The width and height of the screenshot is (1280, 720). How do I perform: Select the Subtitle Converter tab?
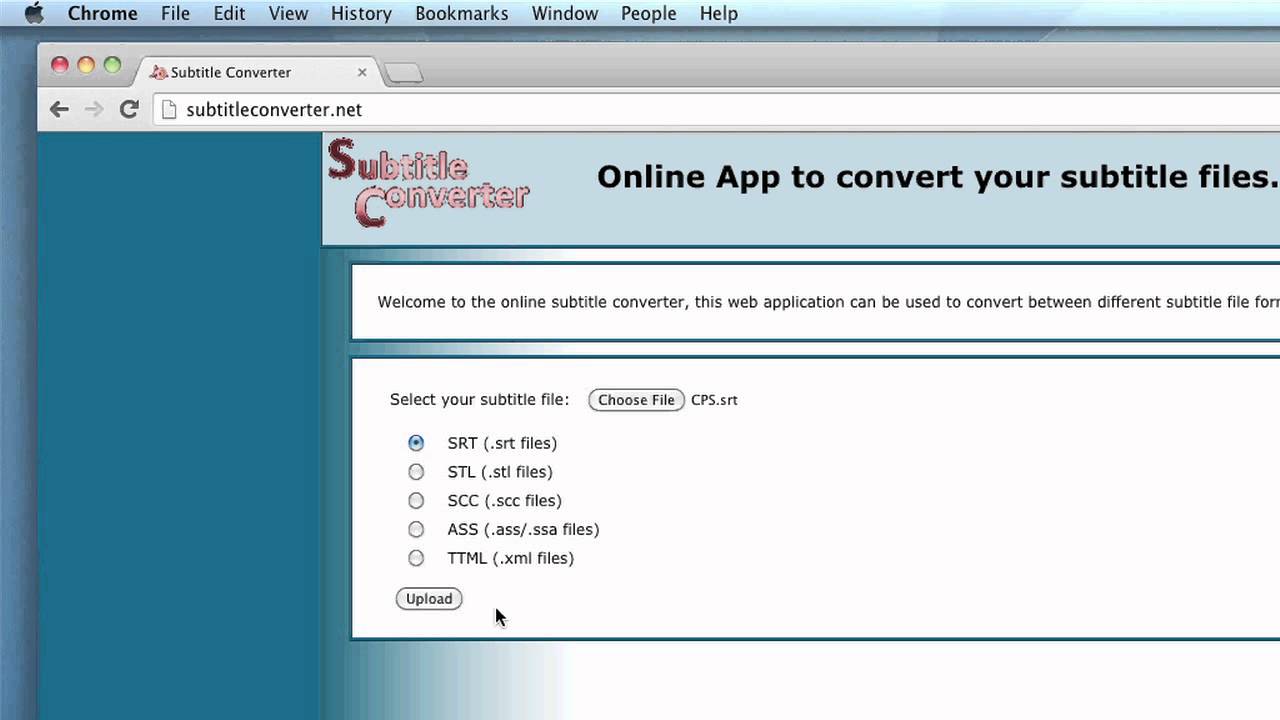click(x=258, y=72)
